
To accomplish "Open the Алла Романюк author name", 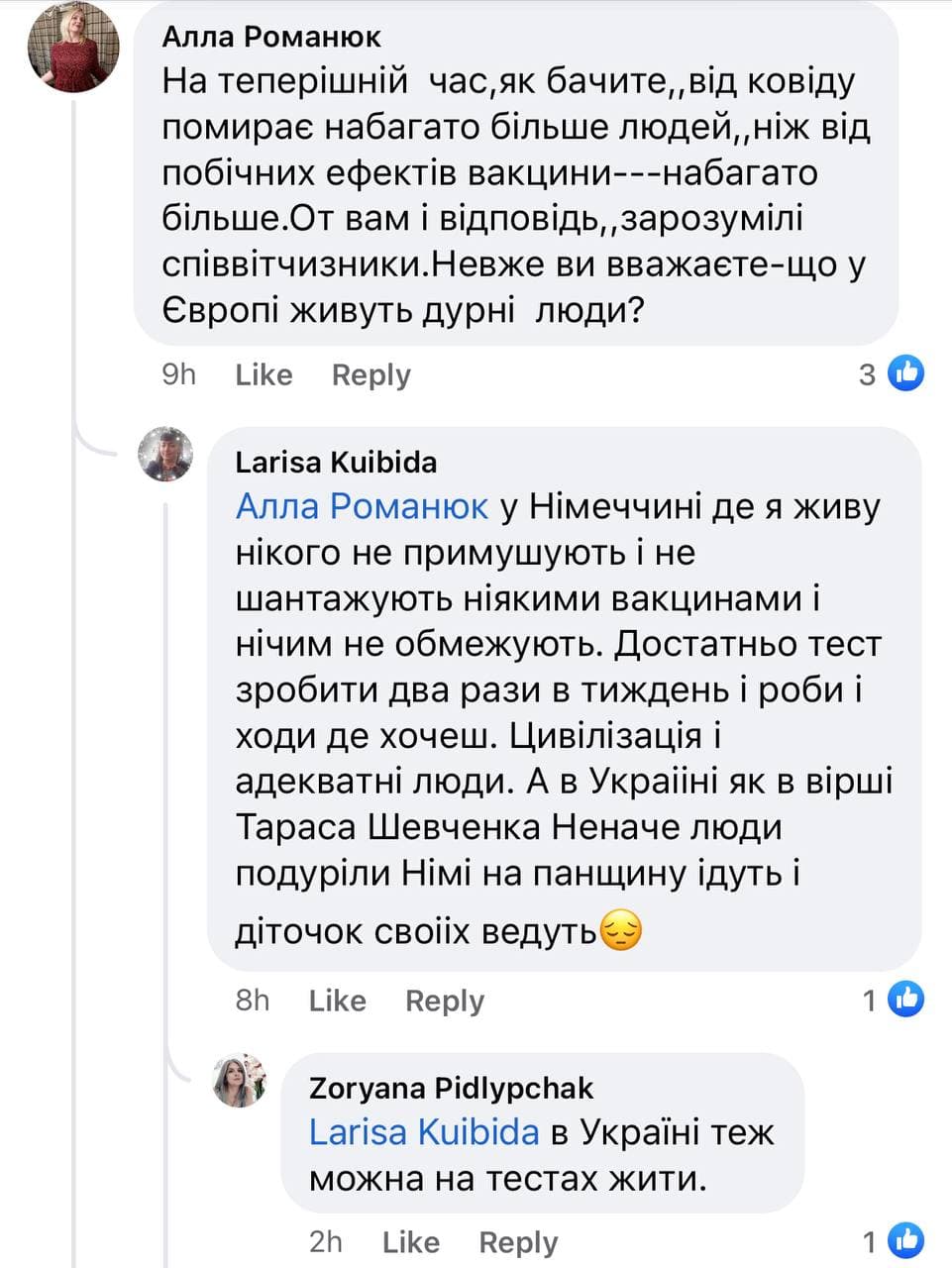I will point(271,37).
